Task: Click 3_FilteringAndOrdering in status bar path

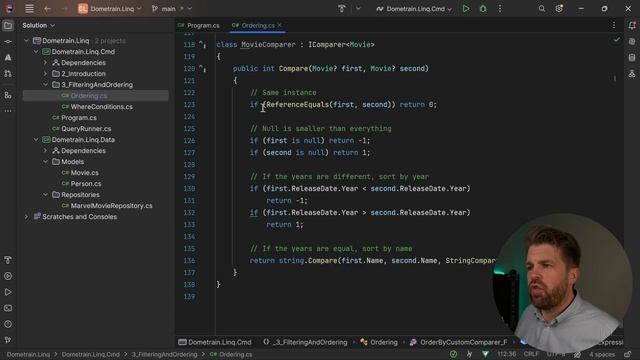Action: 164,354
